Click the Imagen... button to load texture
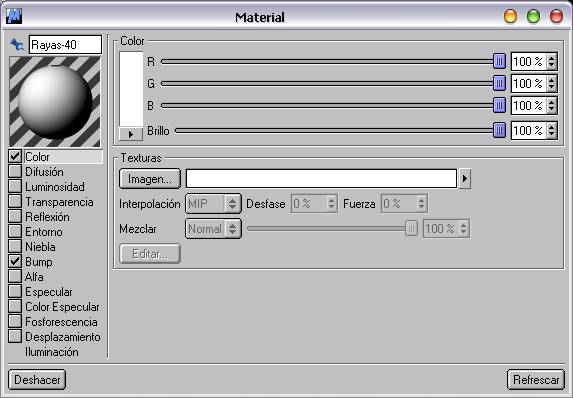573x398 pixels. pyautogui.click(x=150, y=179)
